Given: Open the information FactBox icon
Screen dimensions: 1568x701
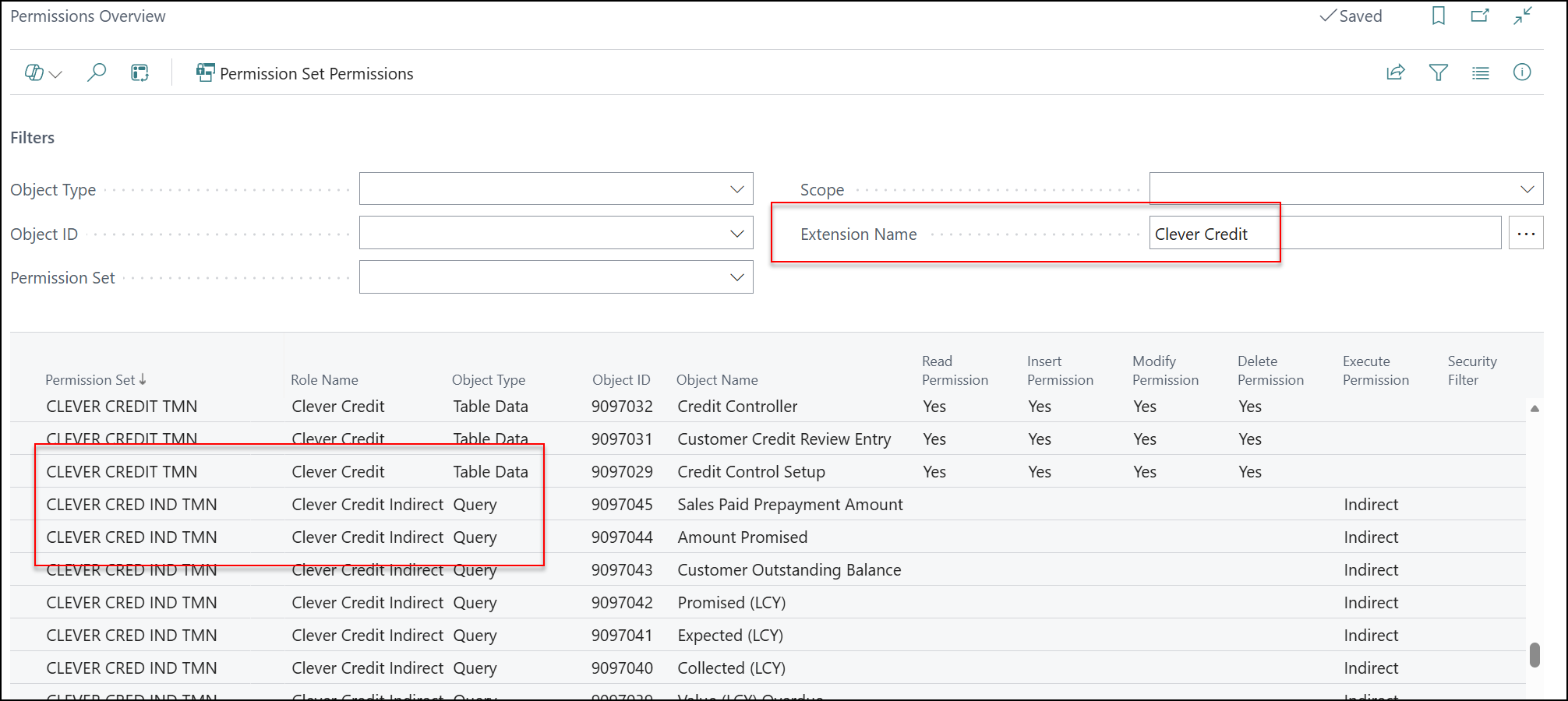Looking at the screenshot, I should [x=1522, y=72].
